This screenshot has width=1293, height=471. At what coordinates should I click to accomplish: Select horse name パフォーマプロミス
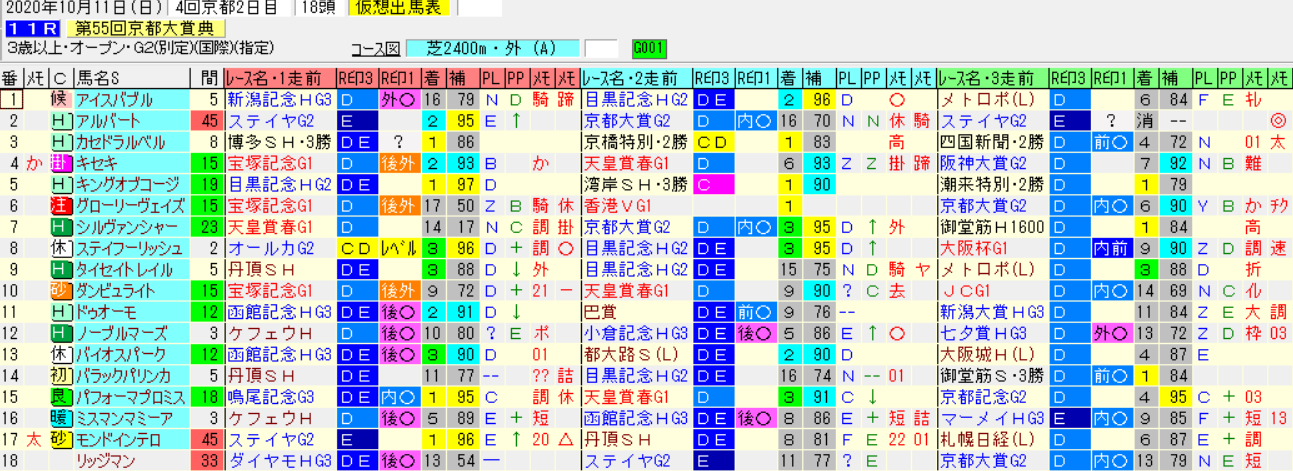(x=130, y=396)
